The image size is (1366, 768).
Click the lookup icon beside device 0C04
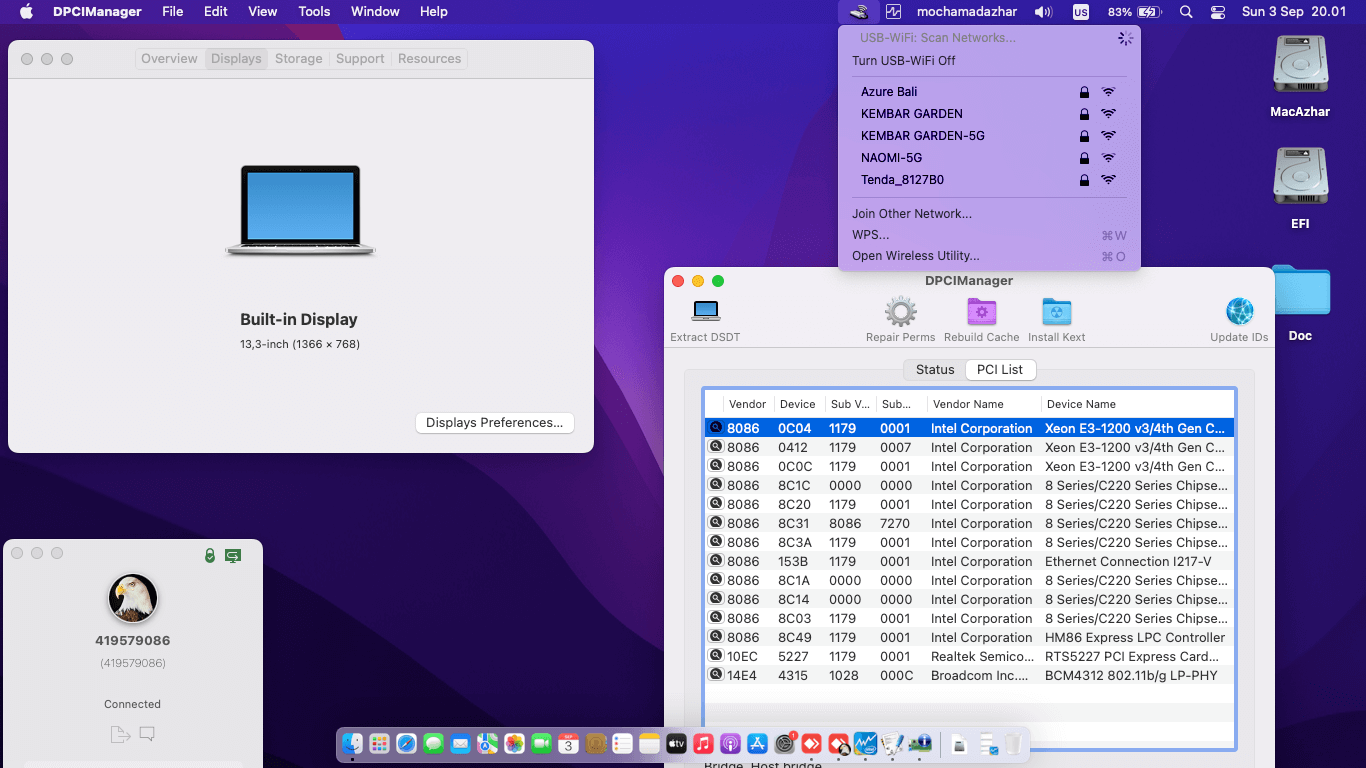click(x=716, y=428)
